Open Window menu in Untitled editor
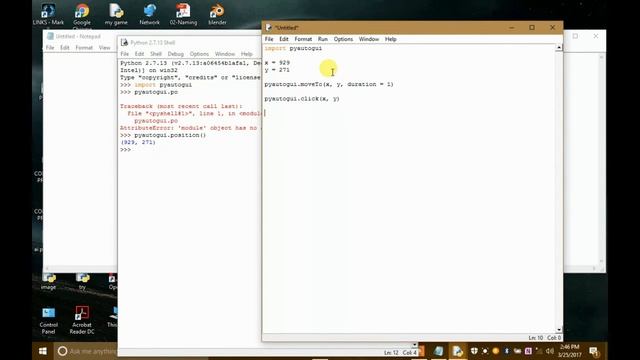The height and width of the screenshot is (360, 640). click(369, 39)
